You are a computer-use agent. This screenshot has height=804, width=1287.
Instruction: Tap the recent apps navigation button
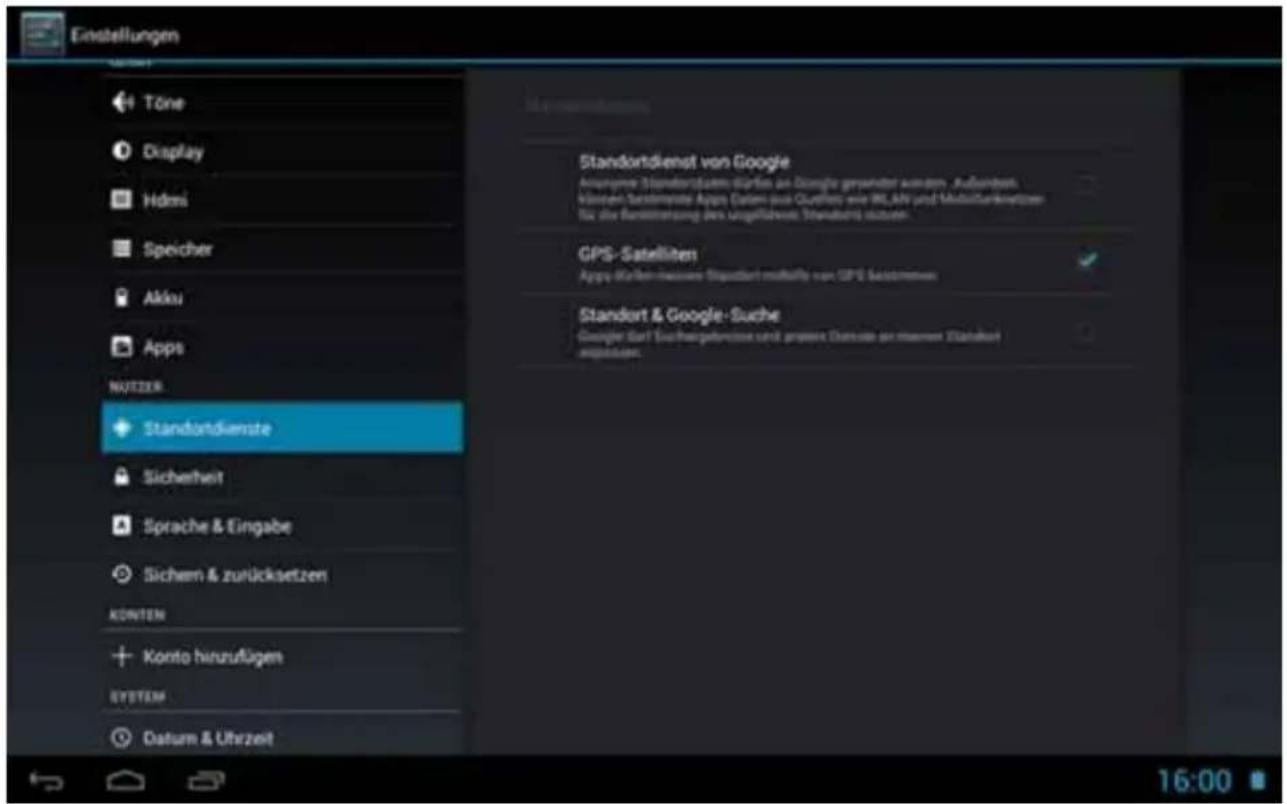[x=204, y=781]
